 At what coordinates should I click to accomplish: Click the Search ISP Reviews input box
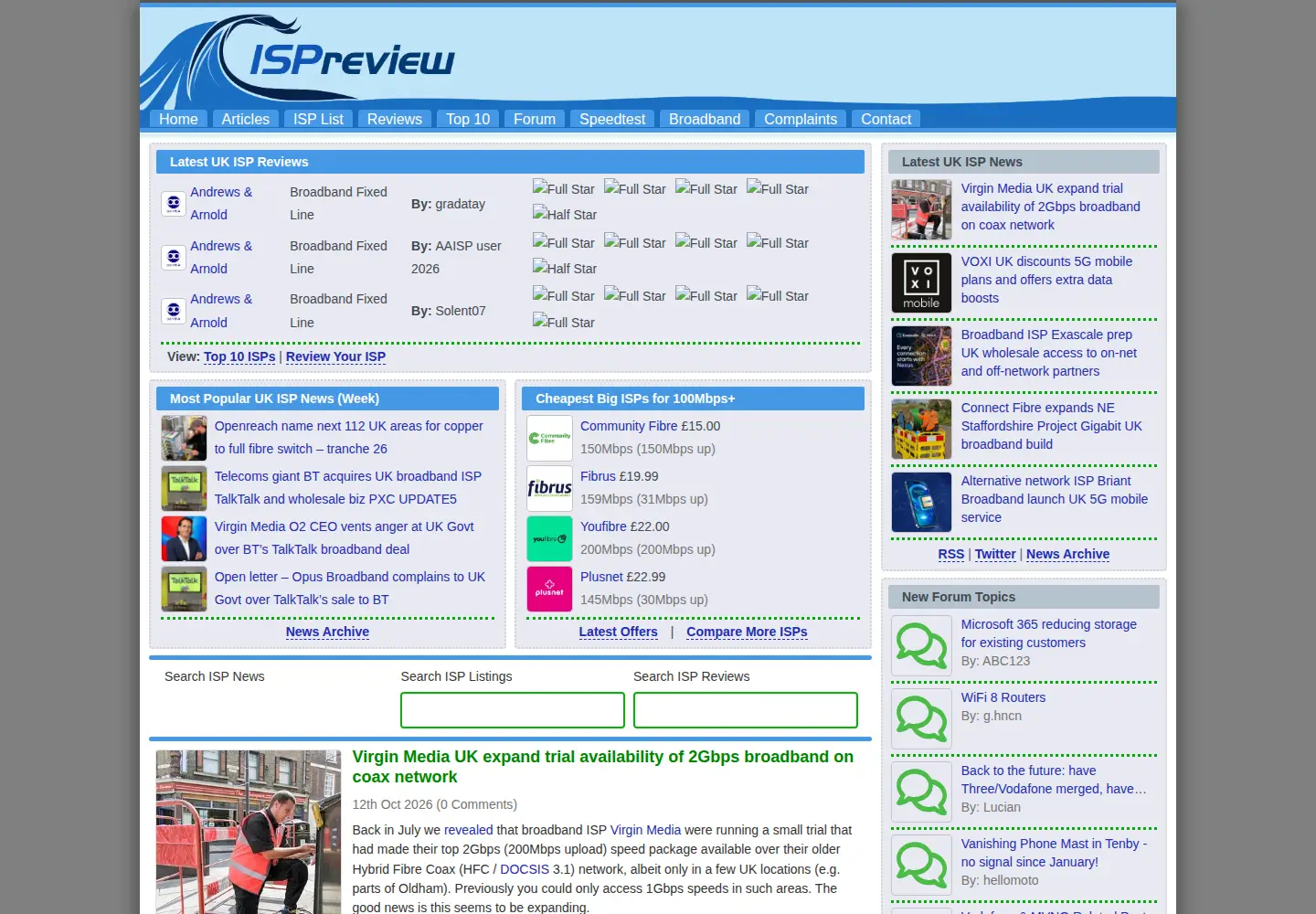click(x=746, y=710)
